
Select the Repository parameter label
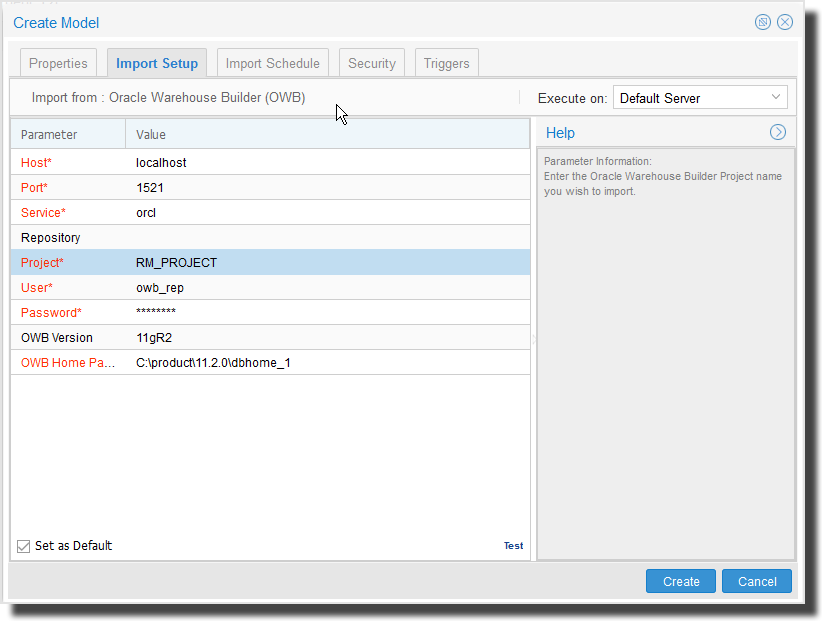point(50,238)
